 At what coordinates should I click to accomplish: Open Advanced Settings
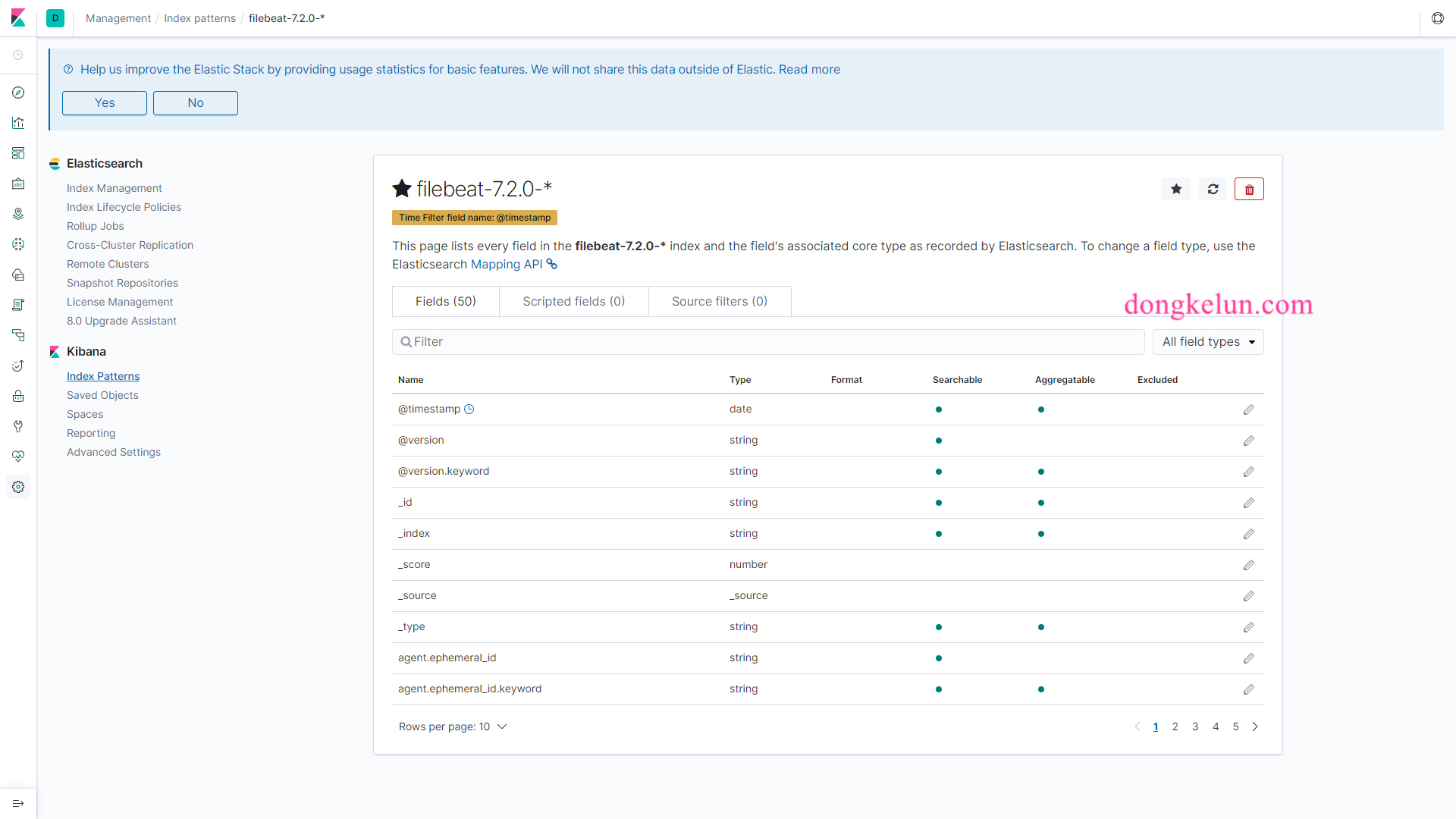[114, 452]
